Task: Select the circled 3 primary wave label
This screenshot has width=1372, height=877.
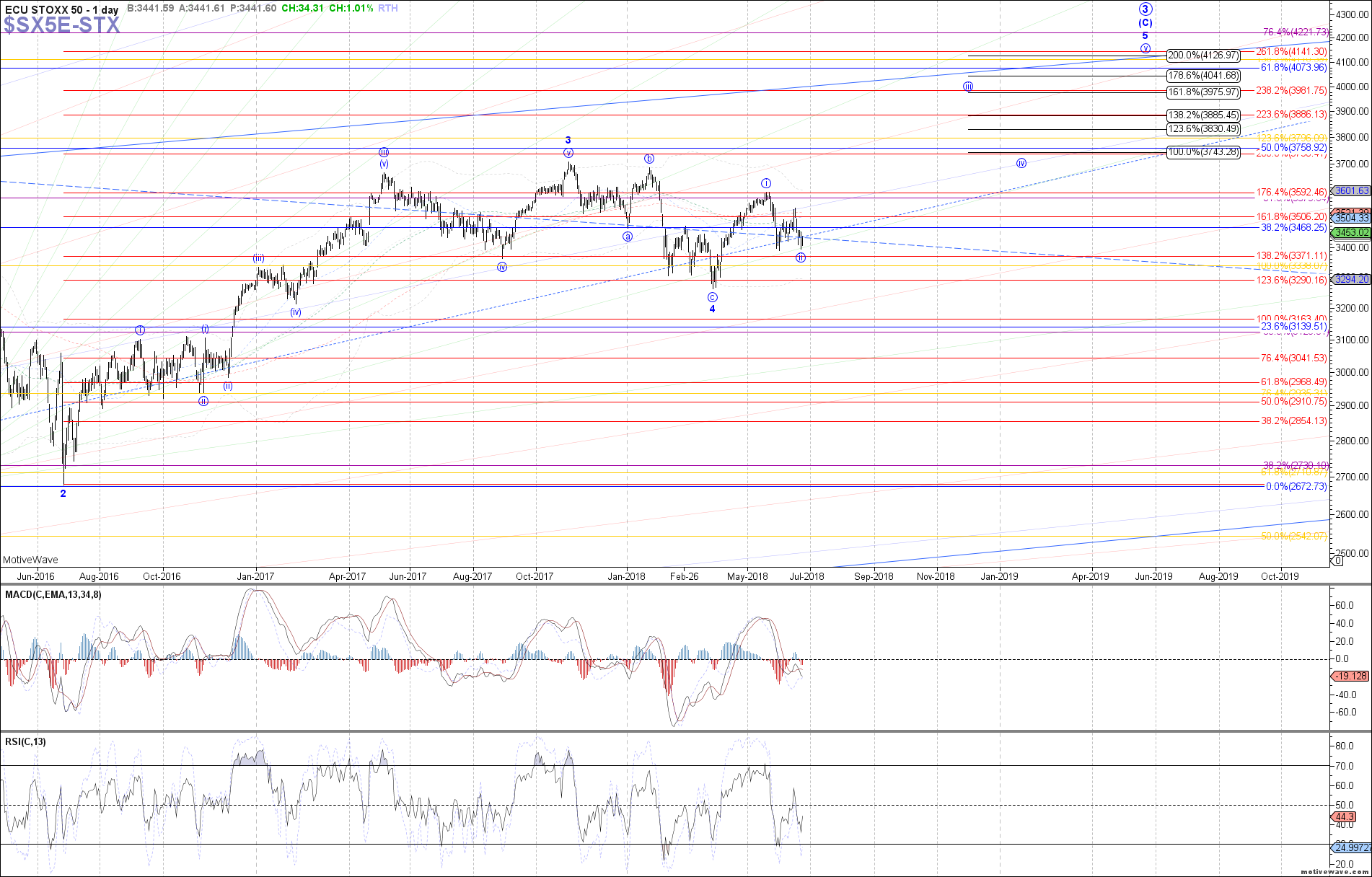Action: 1145,9
